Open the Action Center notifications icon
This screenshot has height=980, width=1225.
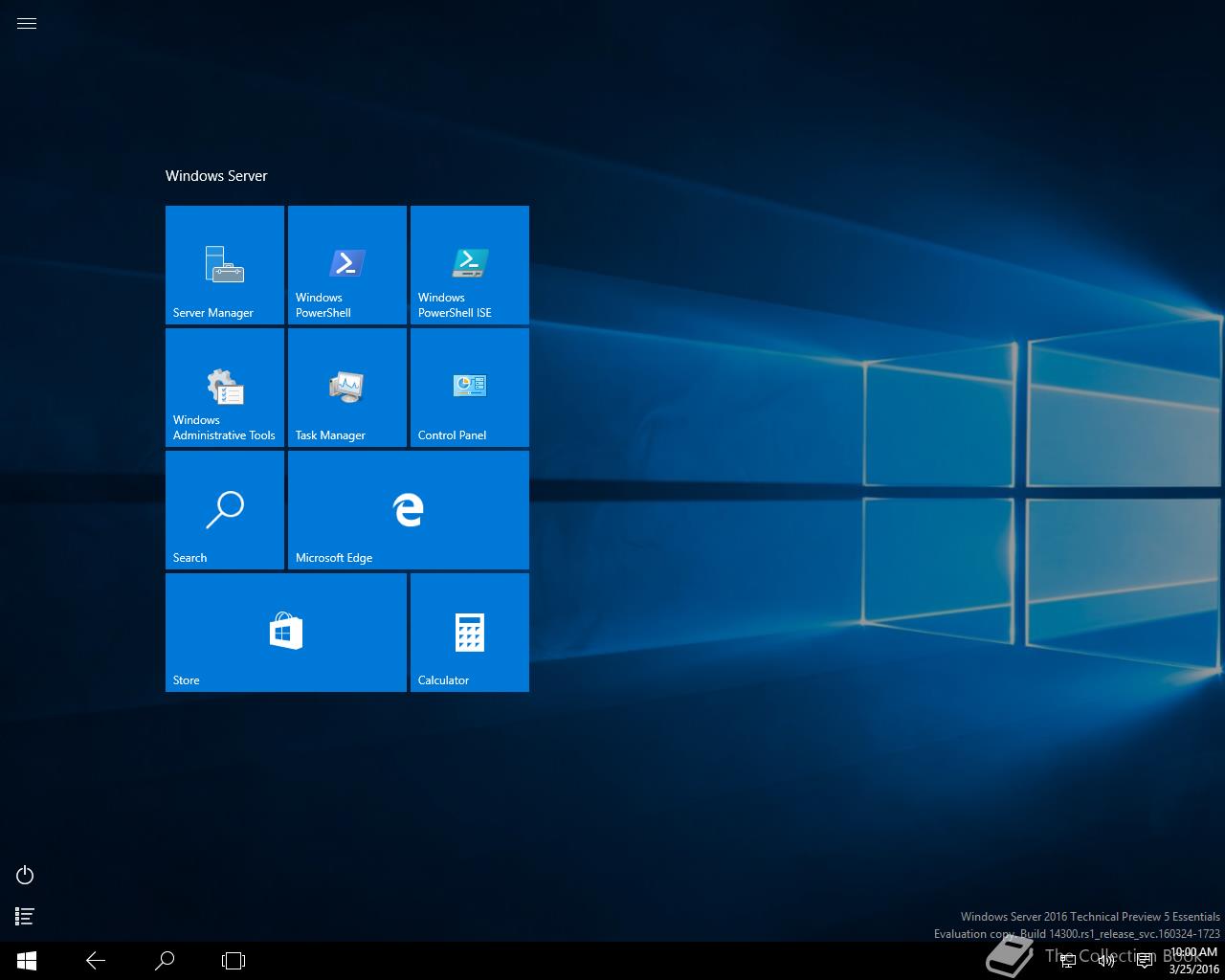pyautogui.click(x=1145, y=961)
